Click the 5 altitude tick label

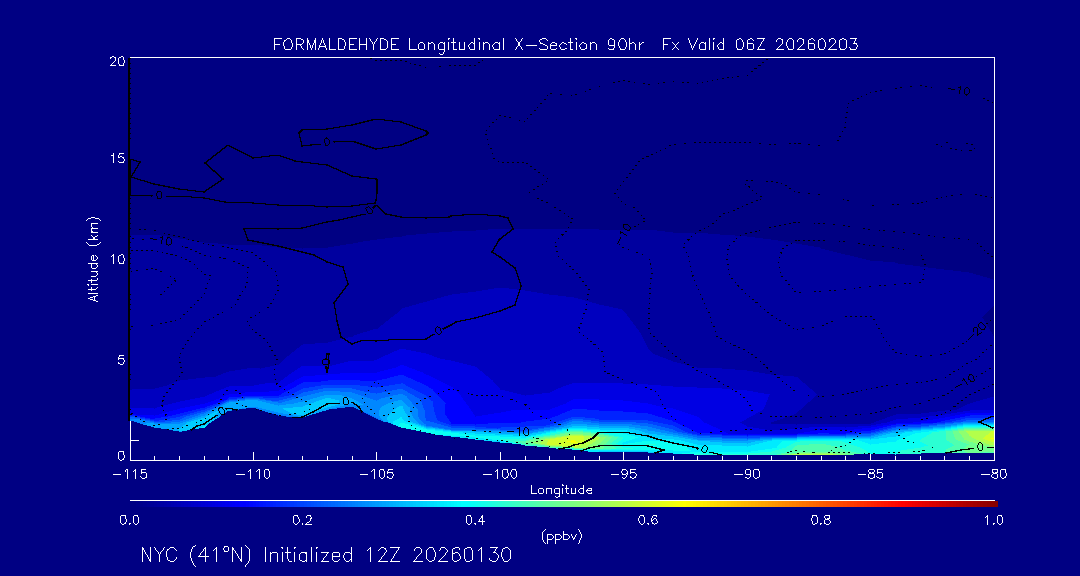pos(119,359)
